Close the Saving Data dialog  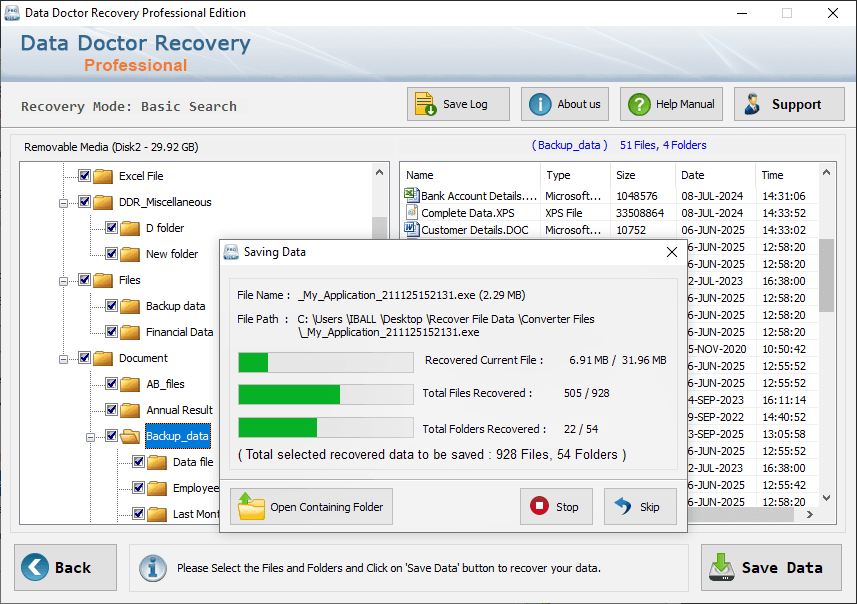(672, 252)
